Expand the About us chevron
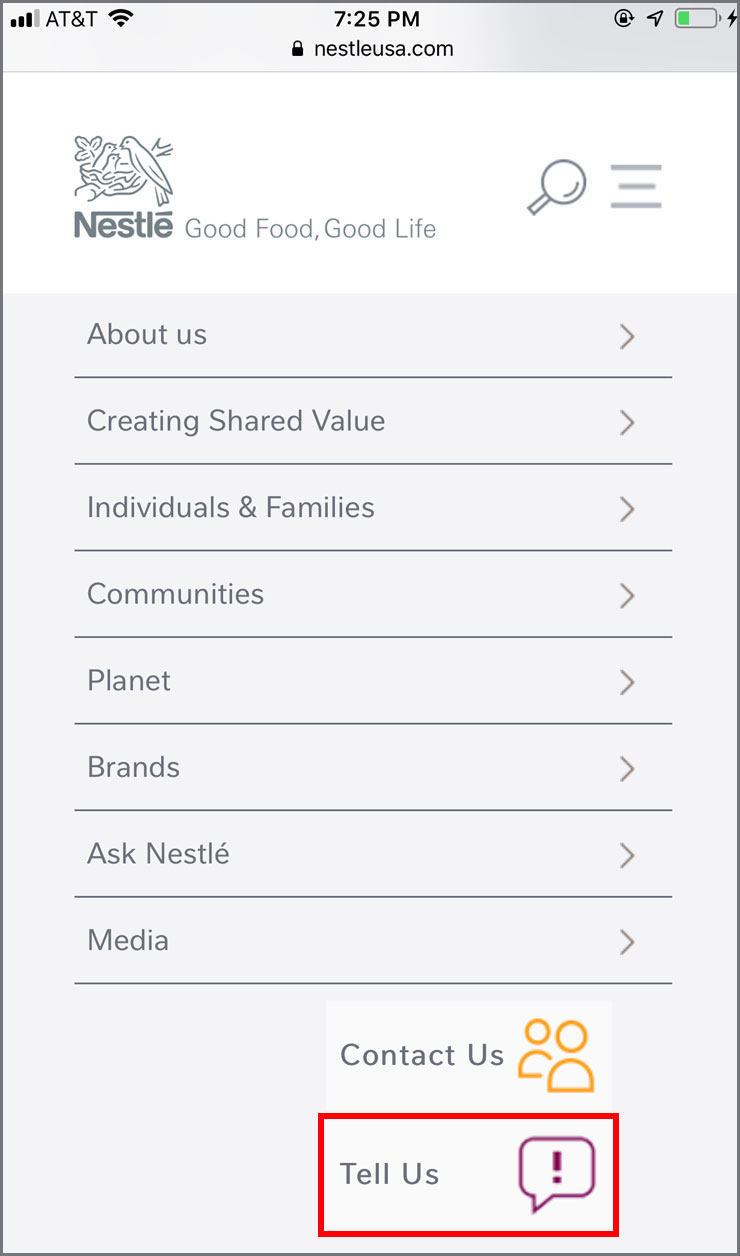 pyautogui.click(x=627, y=336)
